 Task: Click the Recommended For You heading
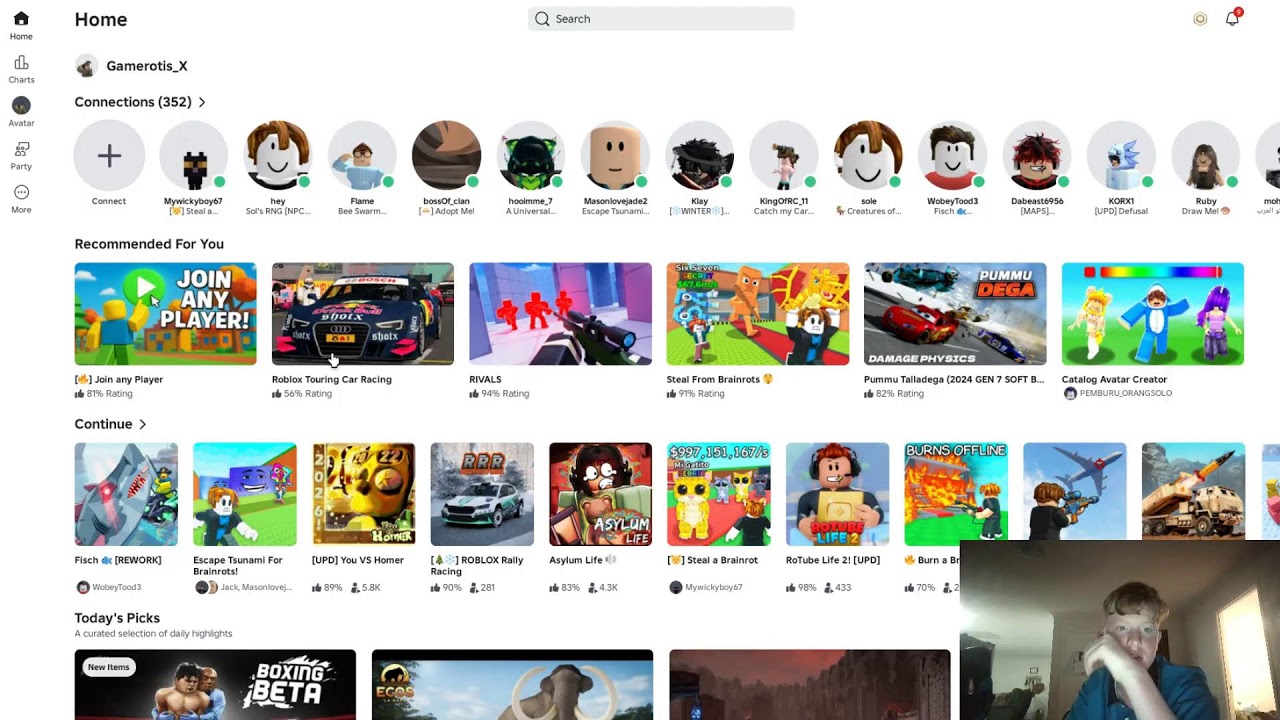pos(149,244)
